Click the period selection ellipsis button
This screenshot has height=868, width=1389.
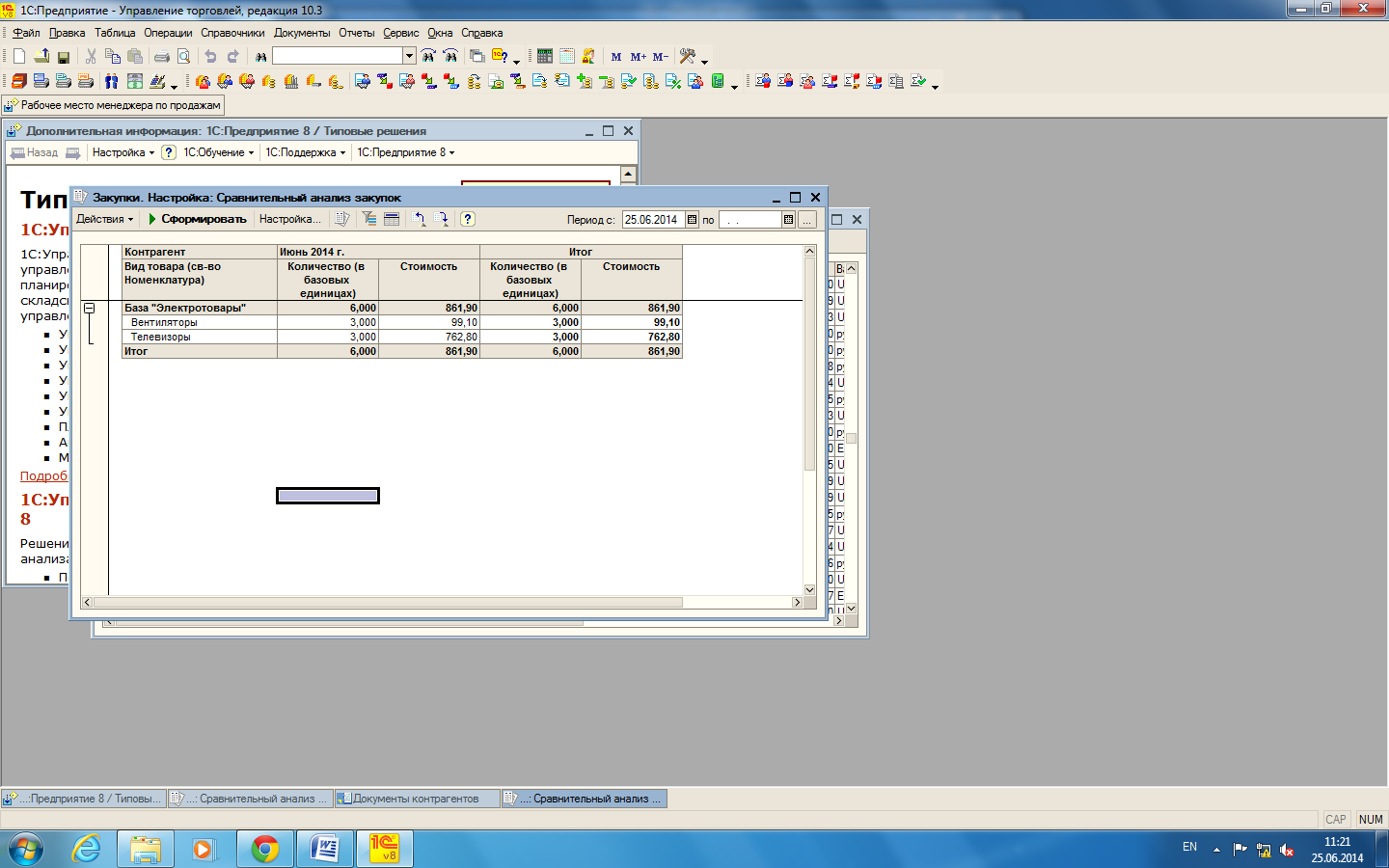click(807, 220)
